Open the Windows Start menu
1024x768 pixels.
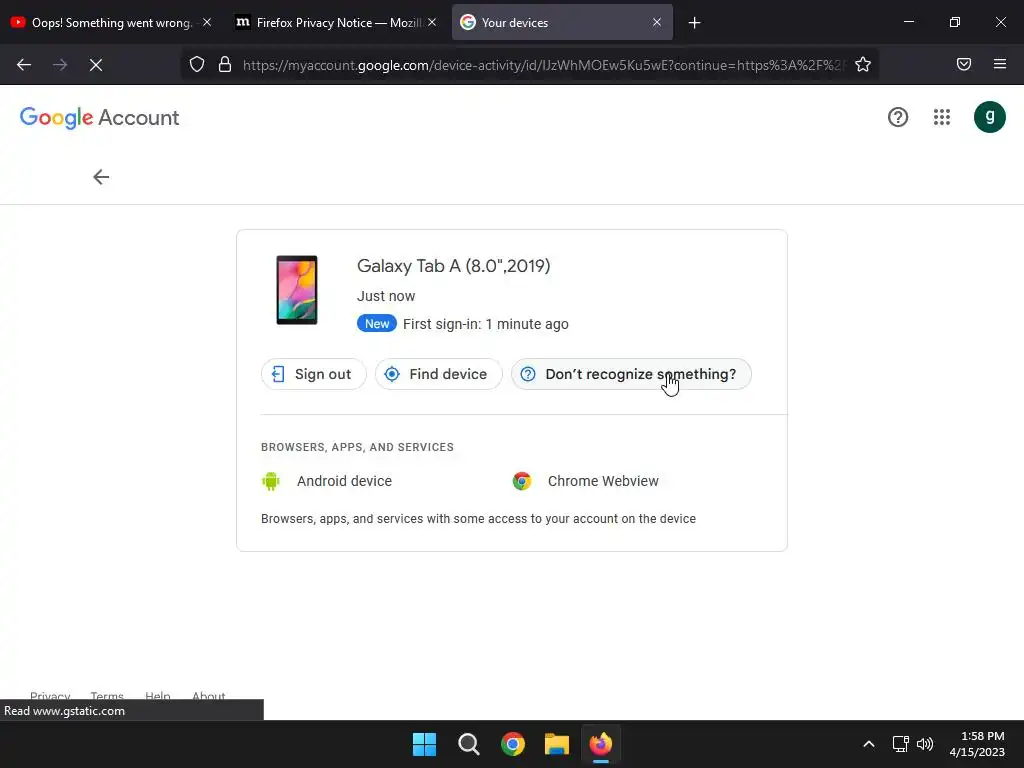pos(424,744)
